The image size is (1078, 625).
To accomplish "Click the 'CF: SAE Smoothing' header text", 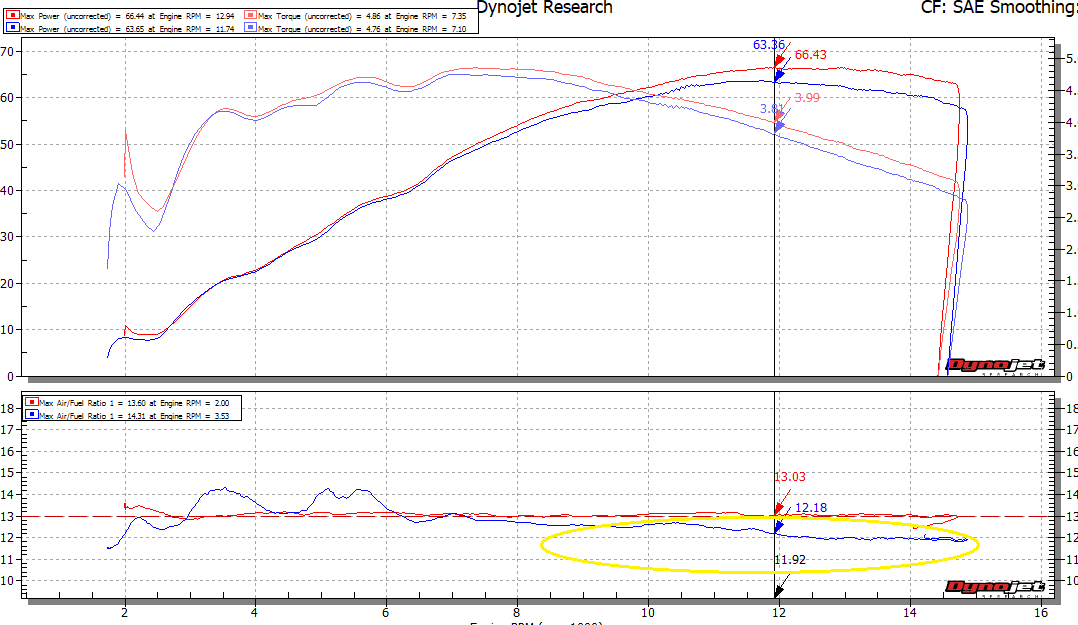I will [x=999, y=8].
